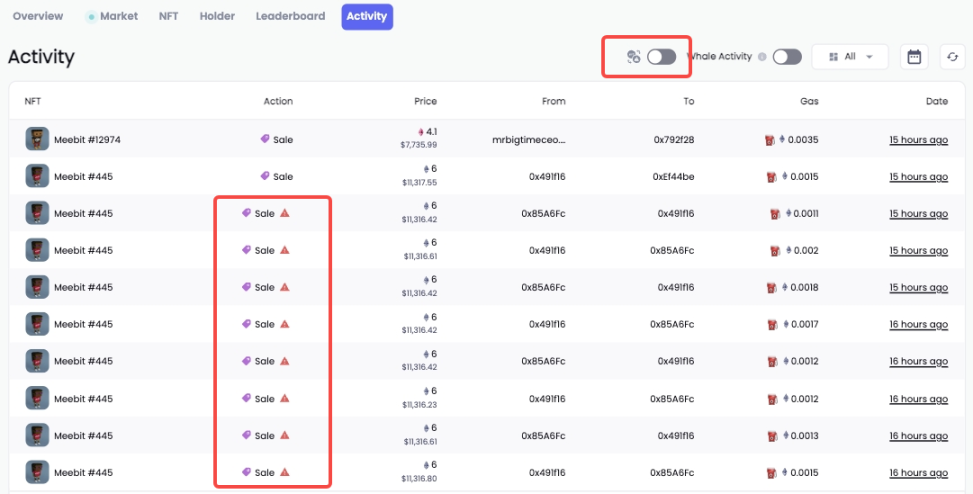Toggle the wash trading filter switch
The width and height of the screenshot is (973, 494).
pos(661,57)
